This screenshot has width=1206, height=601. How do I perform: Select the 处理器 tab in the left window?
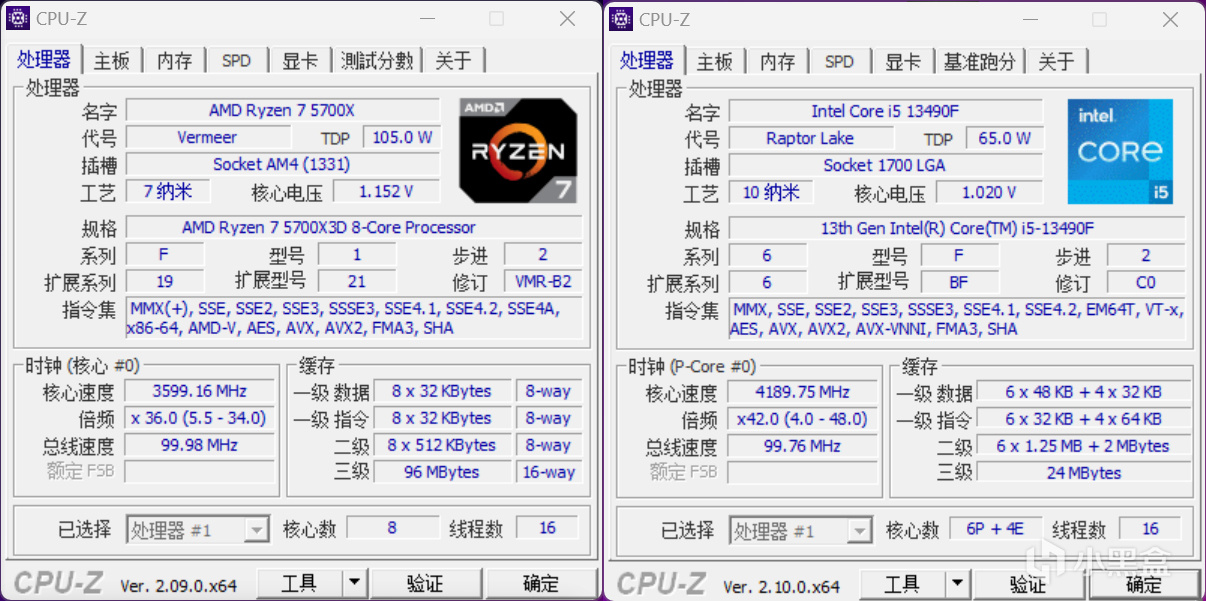44,59
